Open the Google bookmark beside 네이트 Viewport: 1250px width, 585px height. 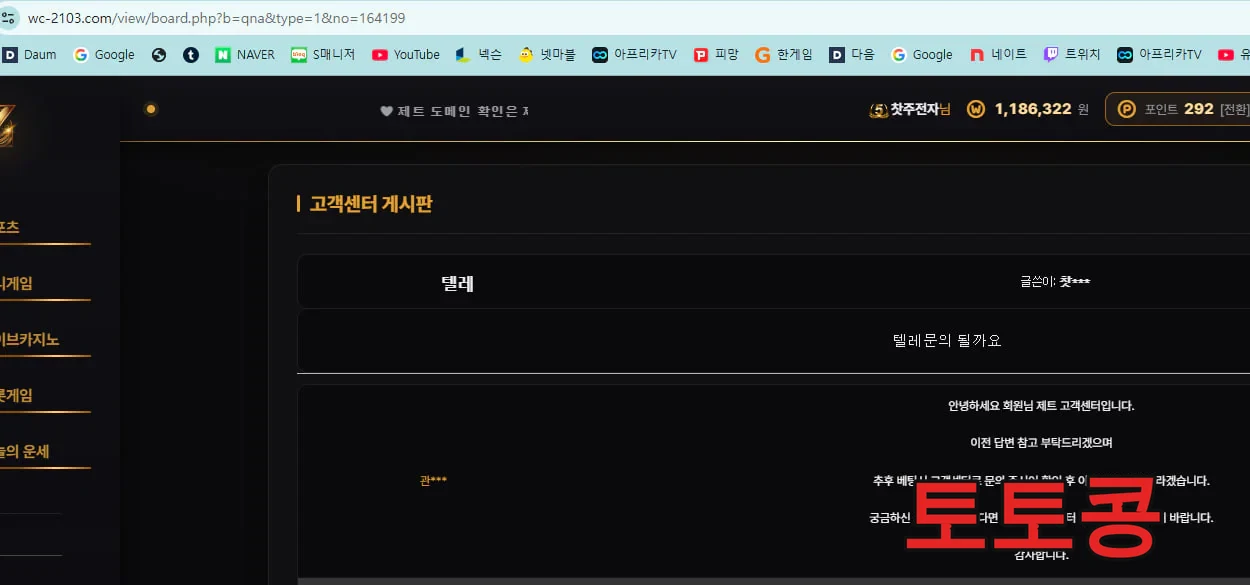tap(922, 55)
